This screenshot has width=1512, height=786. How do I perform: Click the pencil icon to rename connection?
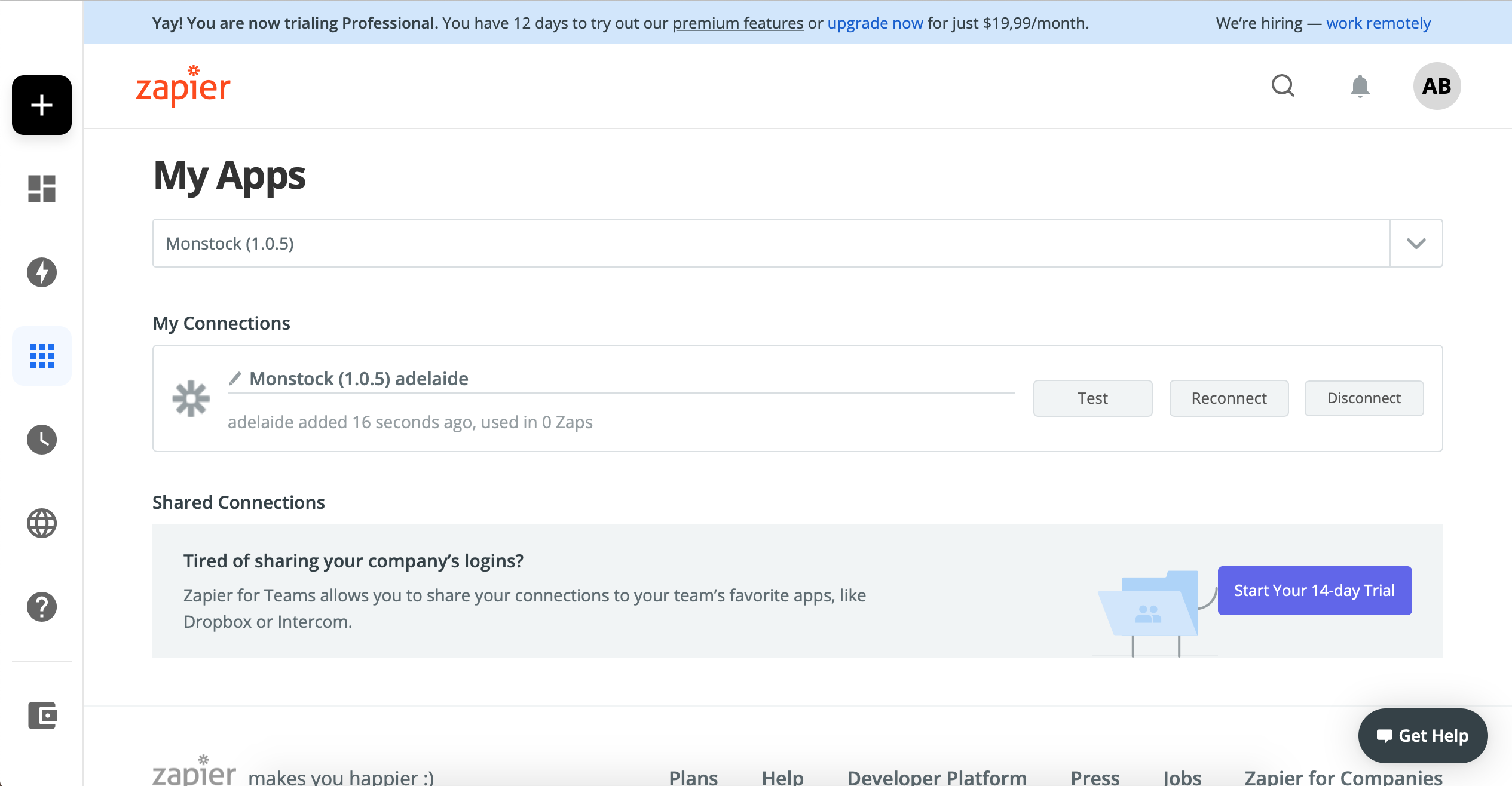click(235, 379)
